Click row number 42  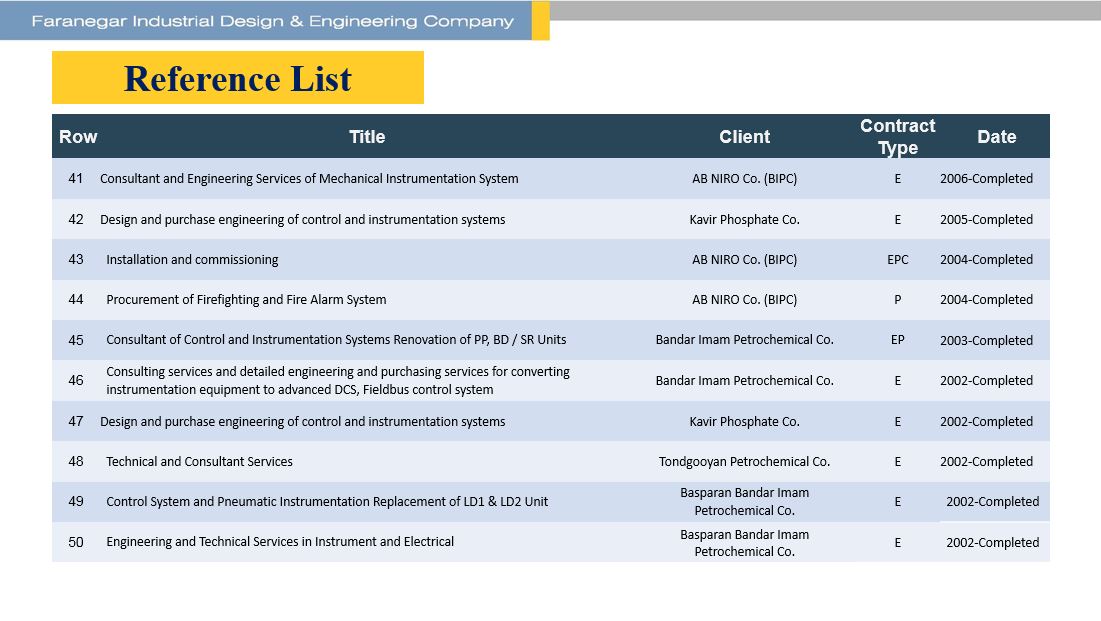point(76,219)
